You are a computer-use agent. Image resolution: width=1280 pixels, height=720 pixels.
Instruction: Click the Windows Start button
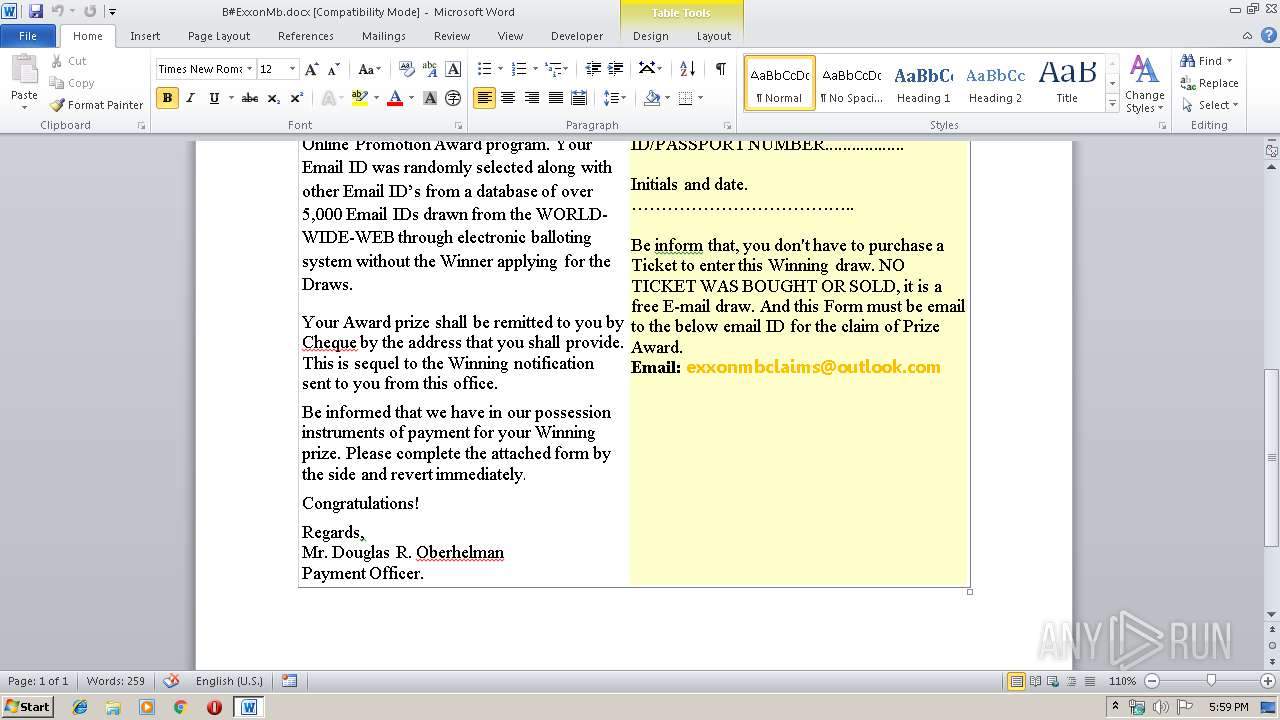(x=27, y=706)
